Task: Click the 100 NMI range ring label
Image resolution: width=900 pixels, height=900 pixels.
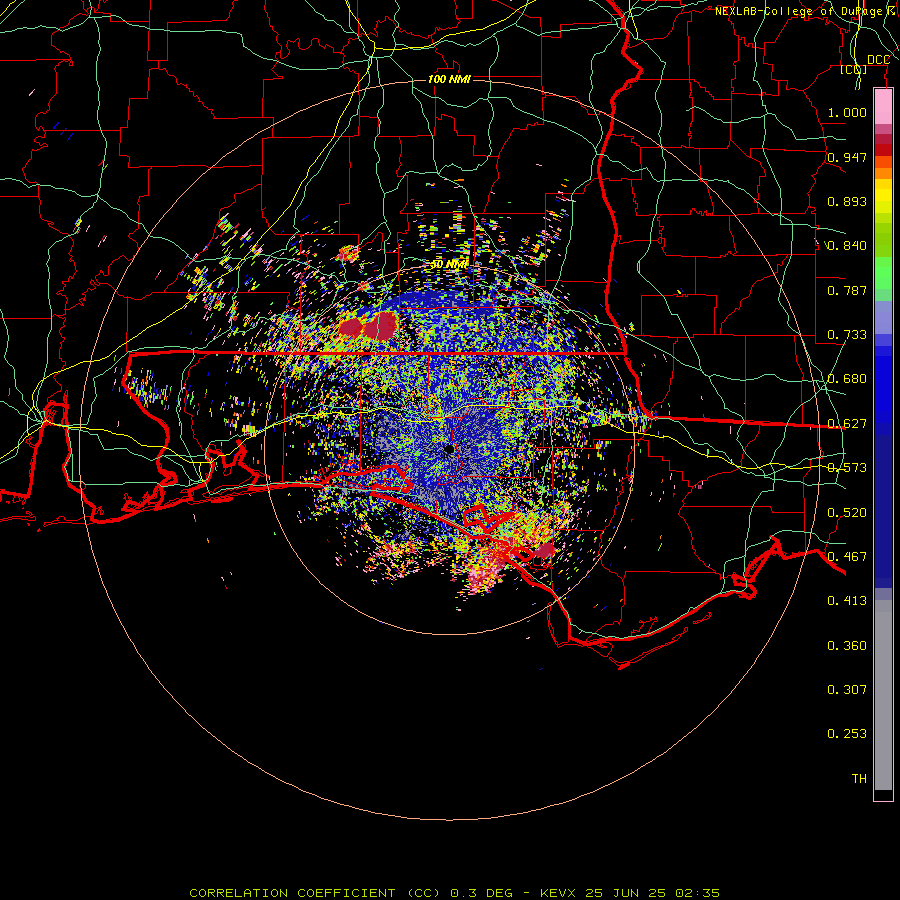Action: (x=449, y=79)
